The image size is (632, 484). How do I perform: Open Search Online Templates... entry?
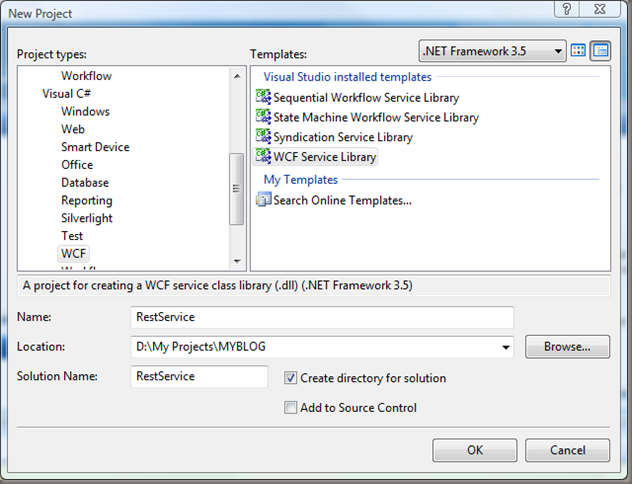343,200
